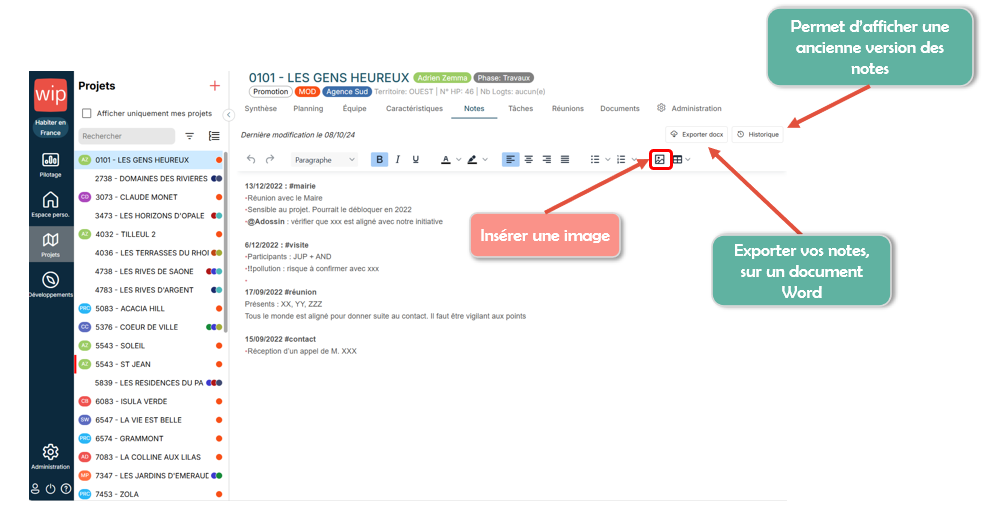This screenshot has height=507, width=1001.
Task: Click the Promotion tag
Action: (271, 92)
